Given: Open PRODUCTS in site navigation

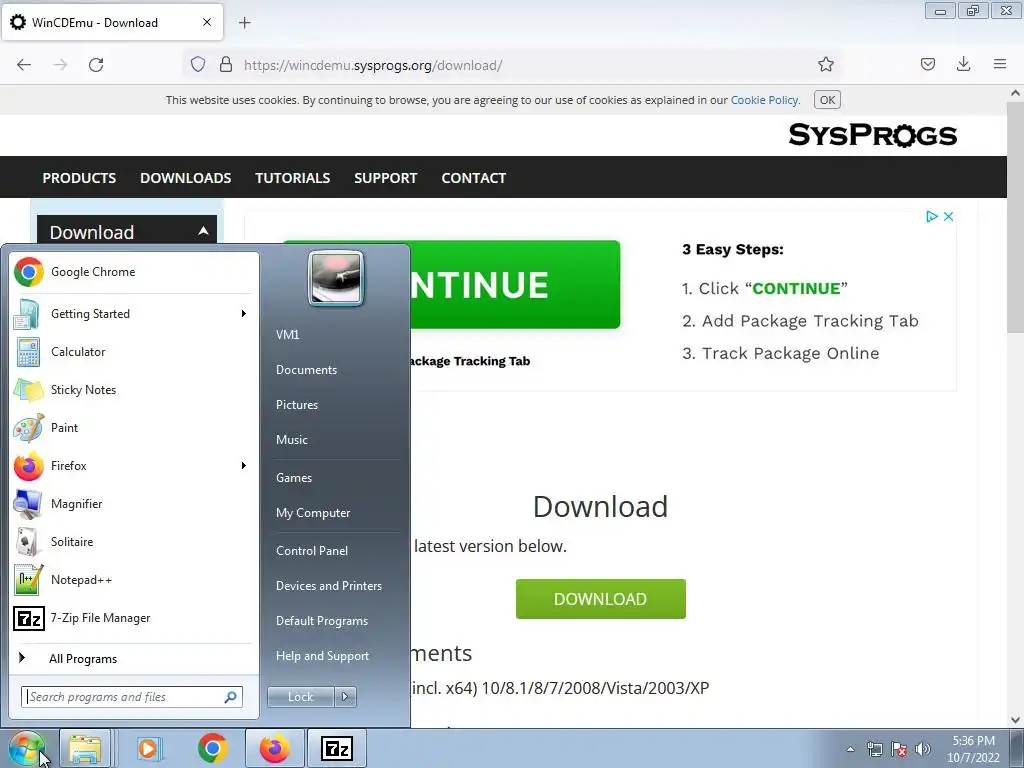Looking at the screenshot, I should pos(79,178).
